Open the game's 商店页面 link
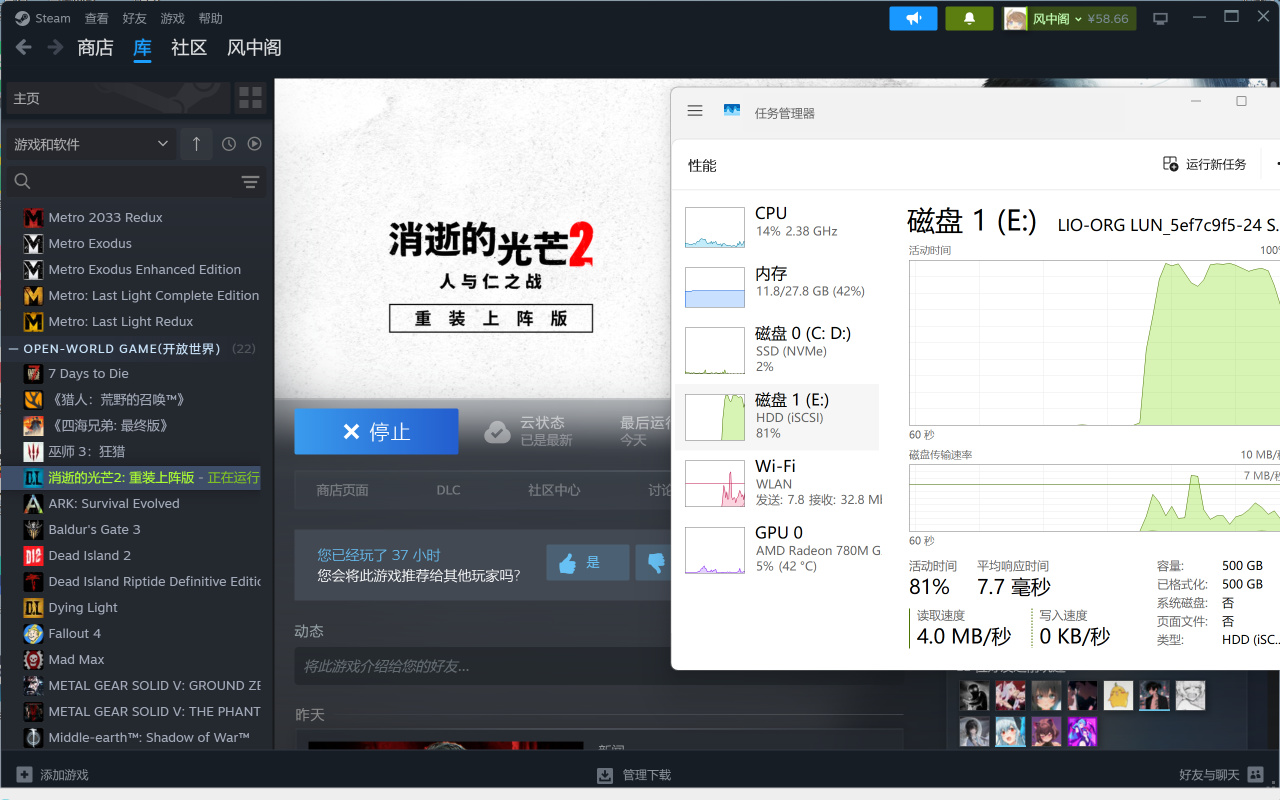This screenshot has width=1280, height=800. pos(342,490)
